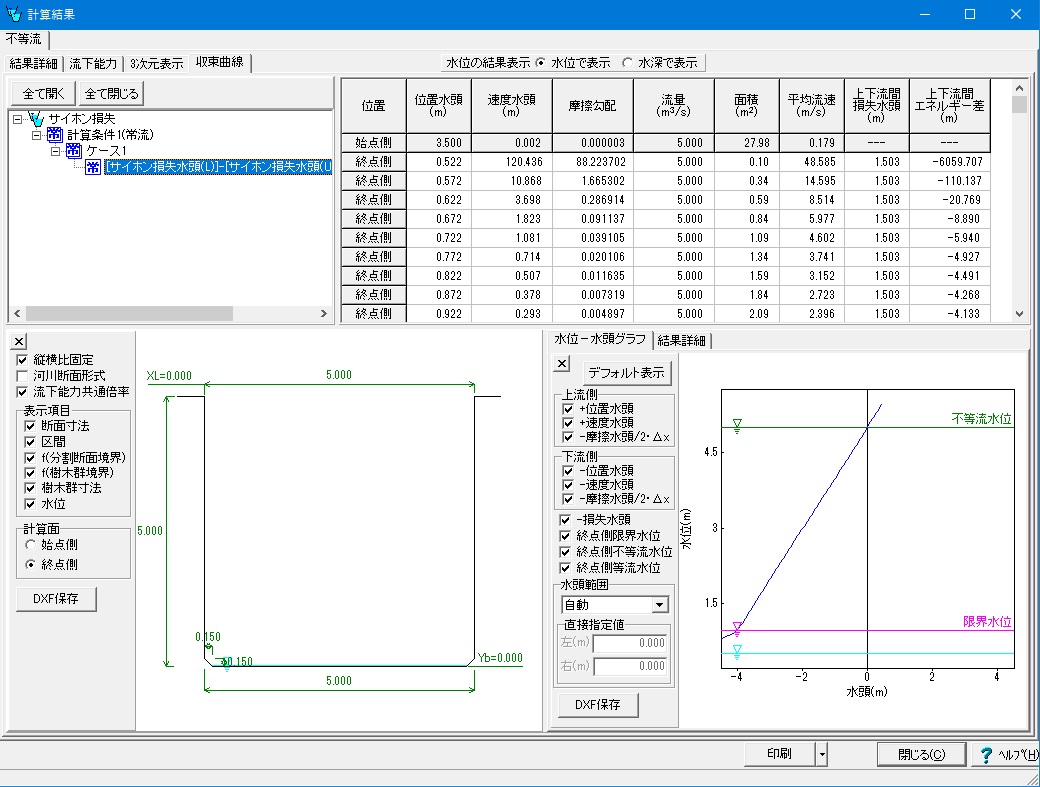1040x787 pixels.
Task: Open the 3次元表示 tab
Action: coord(157,64)
